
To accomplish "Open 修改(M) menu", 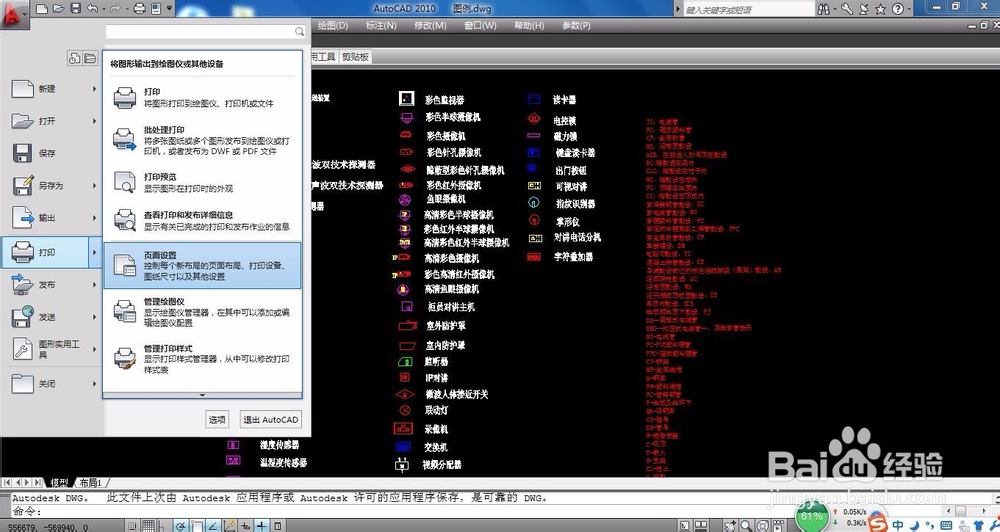I will (430, 26).
